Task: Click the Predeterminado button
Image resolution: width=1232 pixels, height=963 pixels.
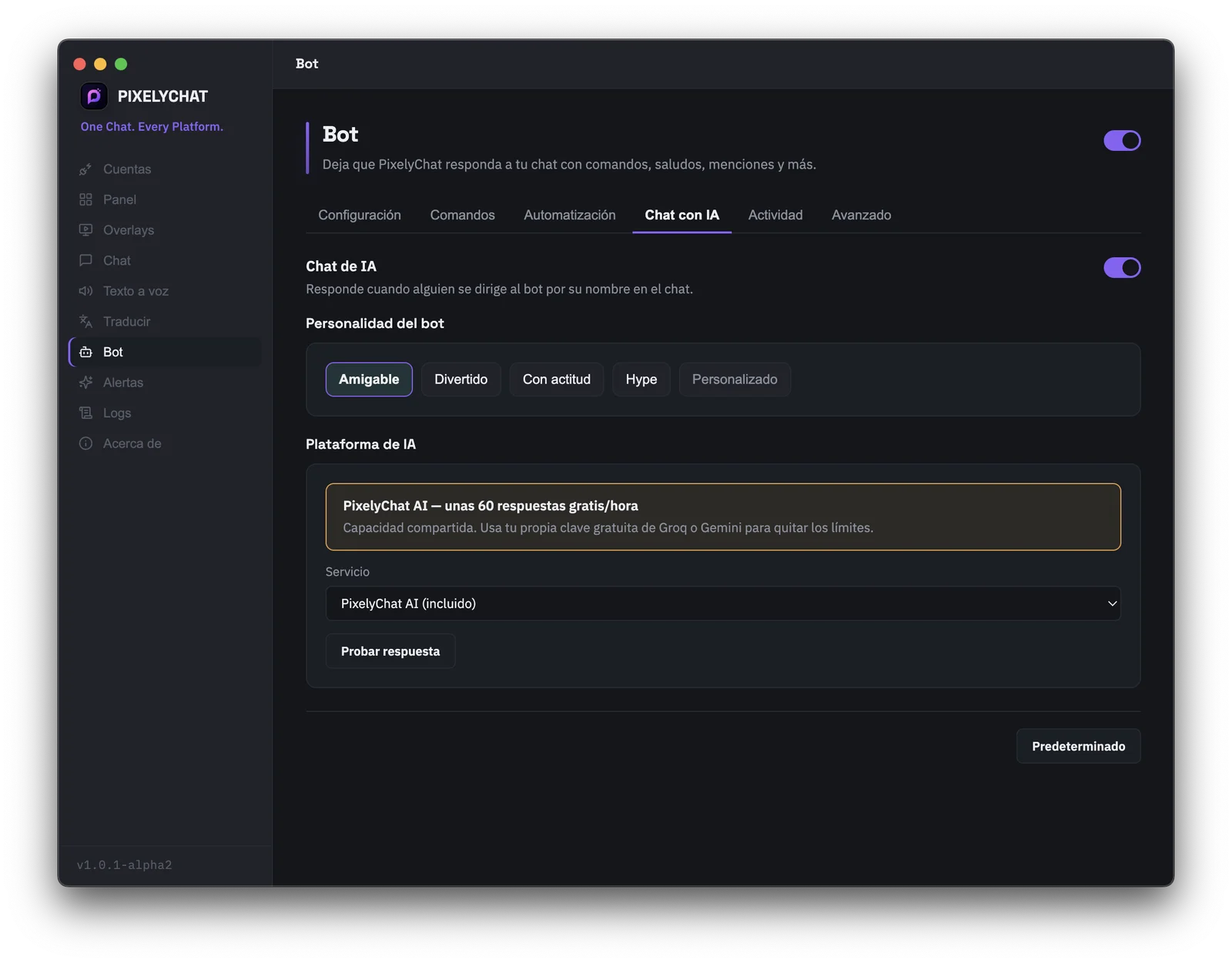Action: (x=1079, y=746)
